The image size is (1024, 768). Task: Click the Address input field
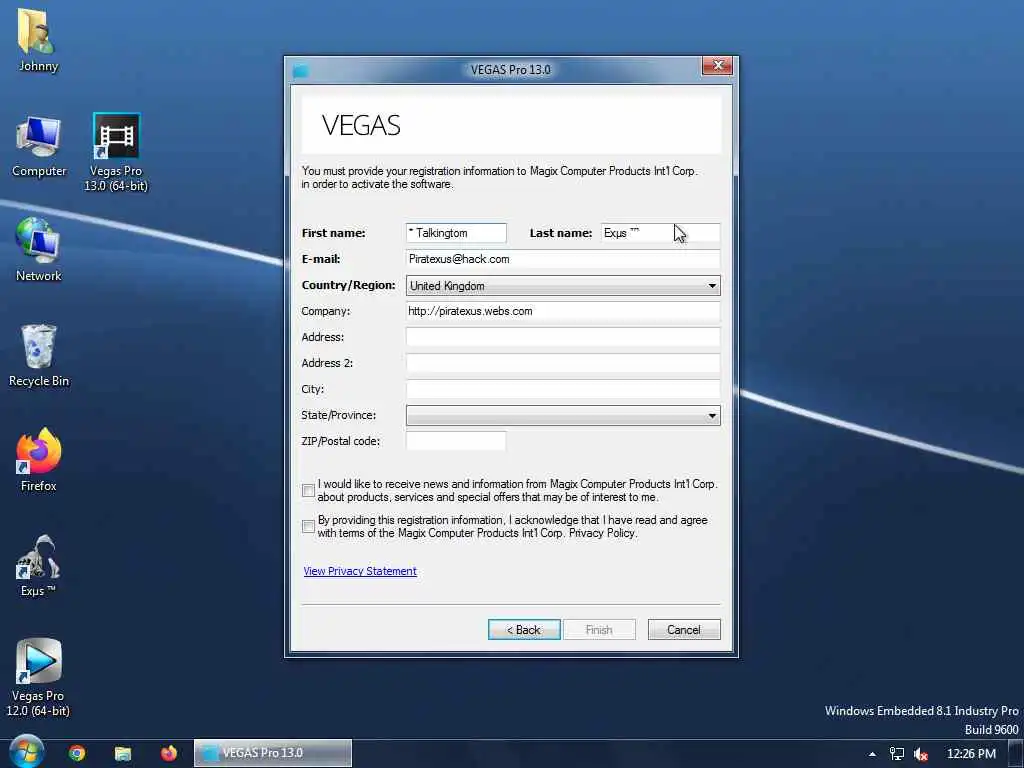tap(563, 338)
